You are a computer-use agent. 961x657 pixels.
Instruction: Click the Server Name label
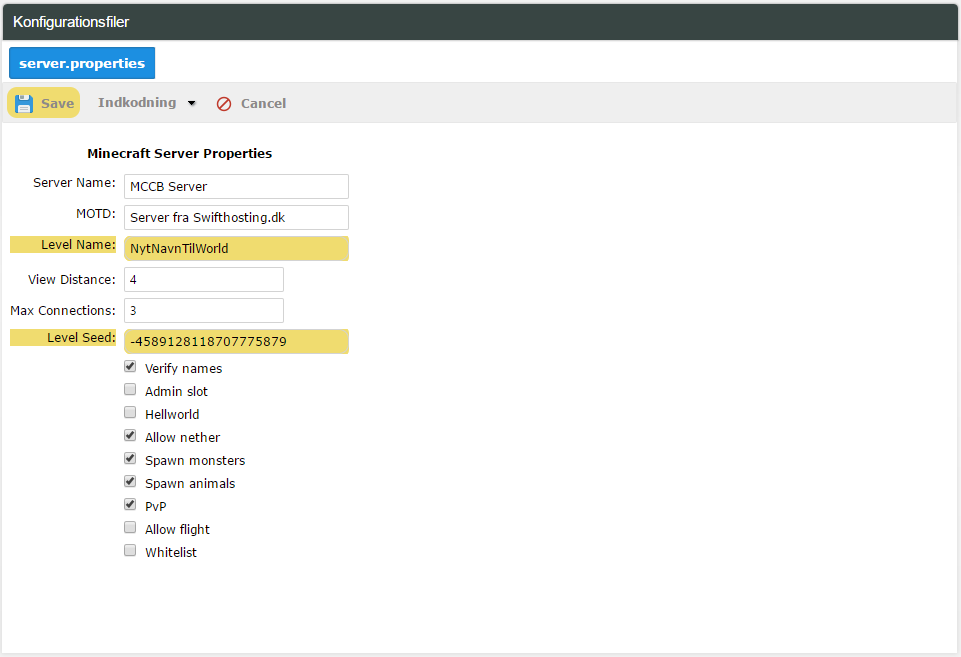point(74,183)
